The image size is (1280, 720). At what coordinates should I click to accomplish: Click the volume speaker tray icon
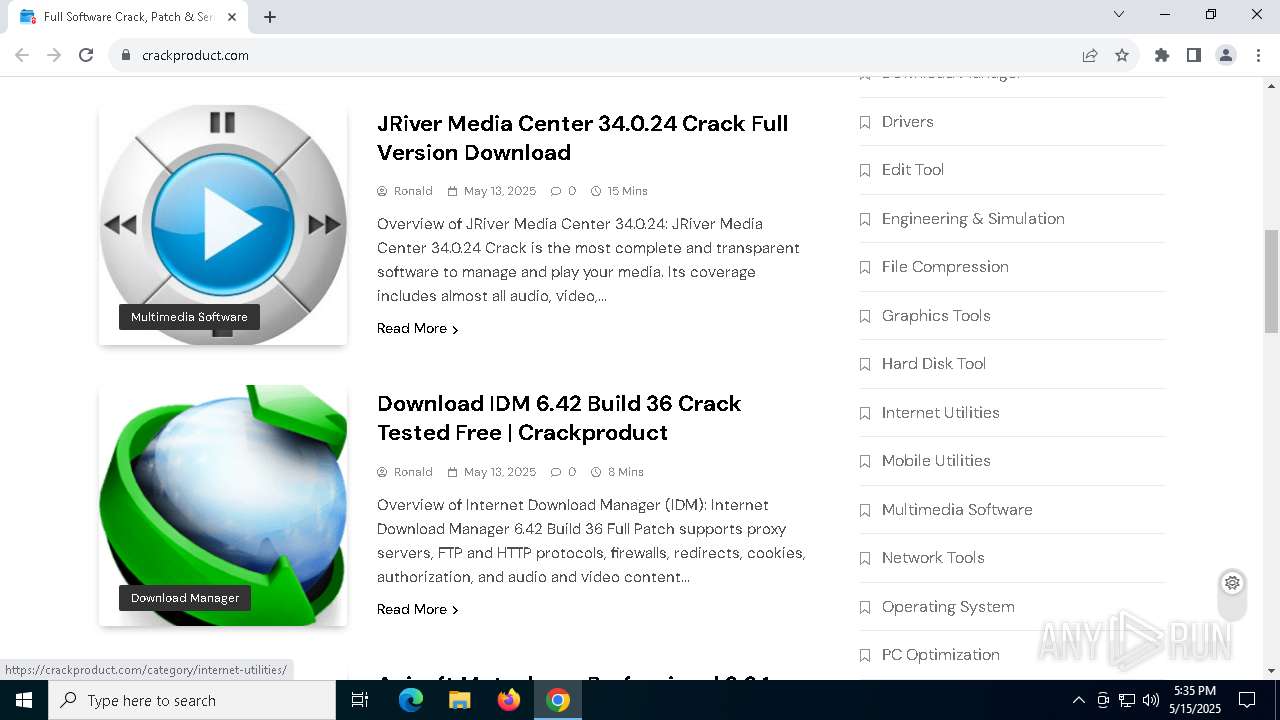pos(1151,700)
